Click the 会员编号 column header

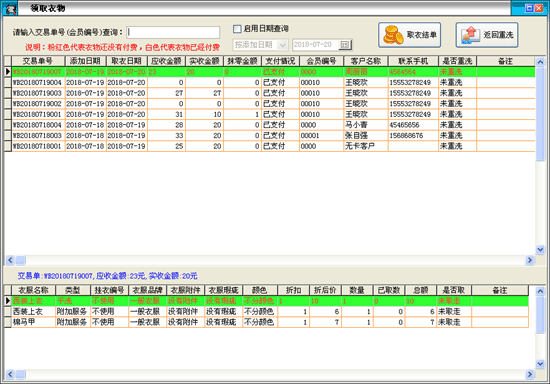click(x=321, y=61)
